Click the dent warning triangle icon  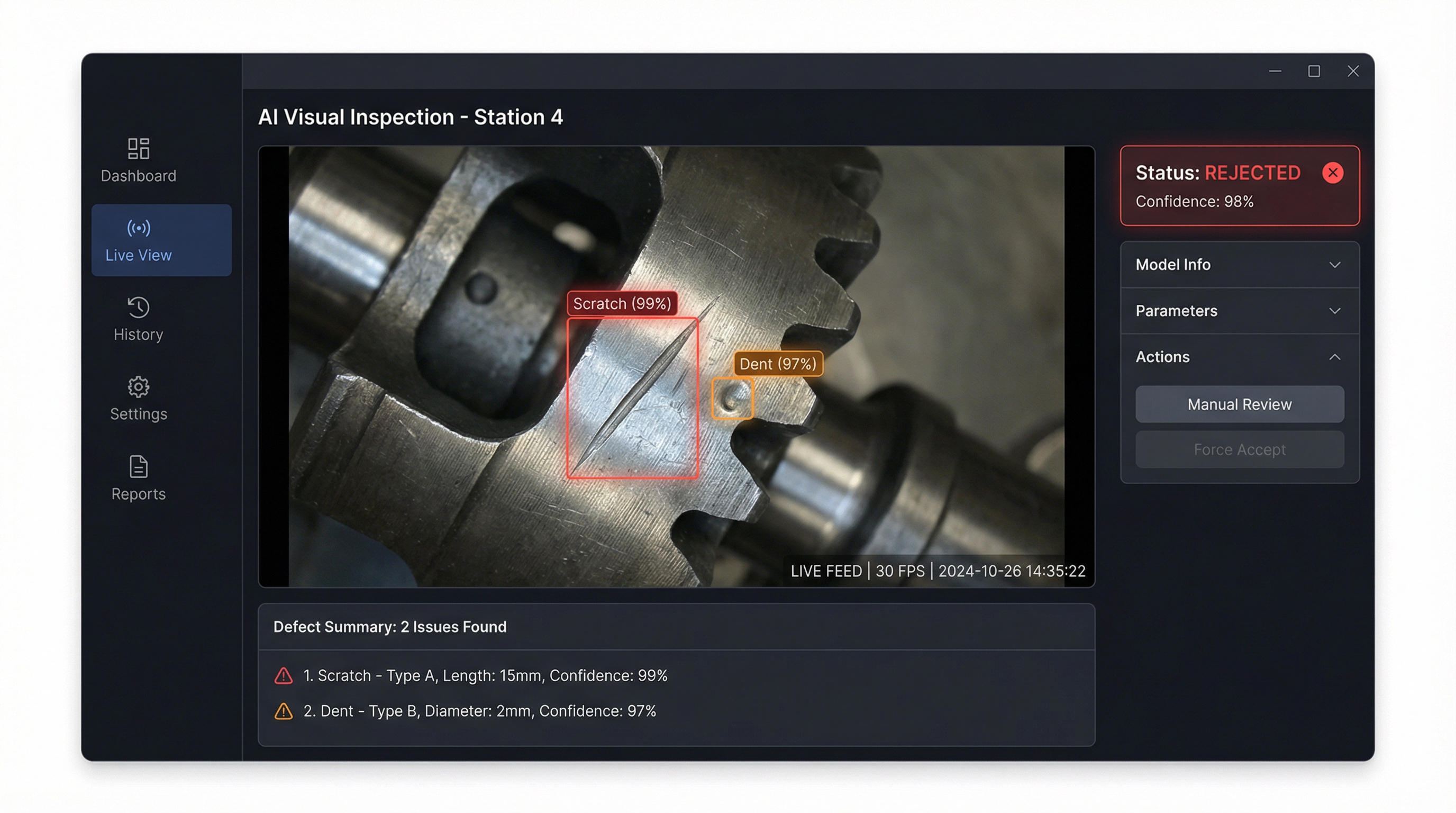283,712
